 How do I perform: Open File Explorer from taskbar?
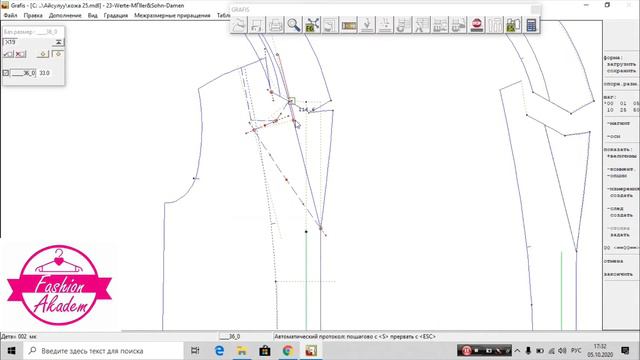(242, 351)
